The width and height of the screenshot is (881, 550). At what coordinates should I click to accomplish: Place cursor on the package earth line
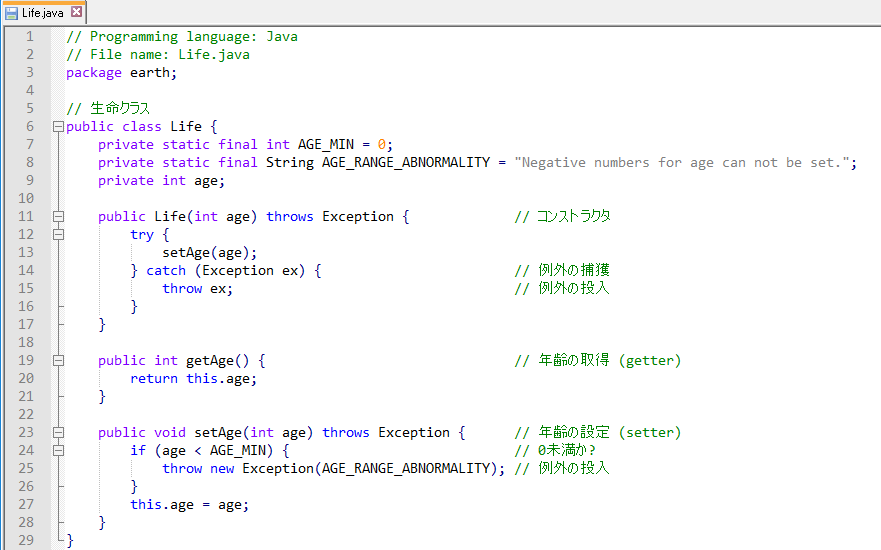click(x=121, y=72)
